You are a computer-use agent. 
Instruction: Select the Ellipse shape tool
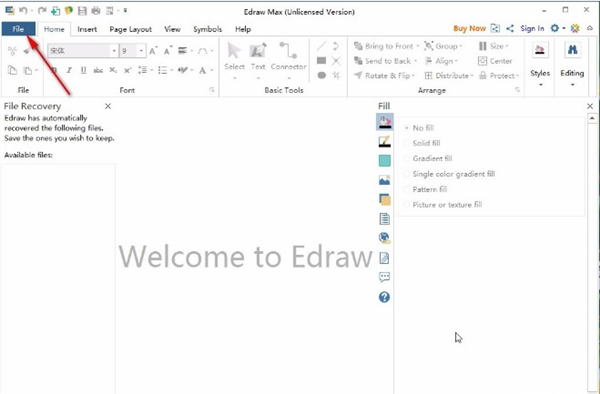pos(321,75)
